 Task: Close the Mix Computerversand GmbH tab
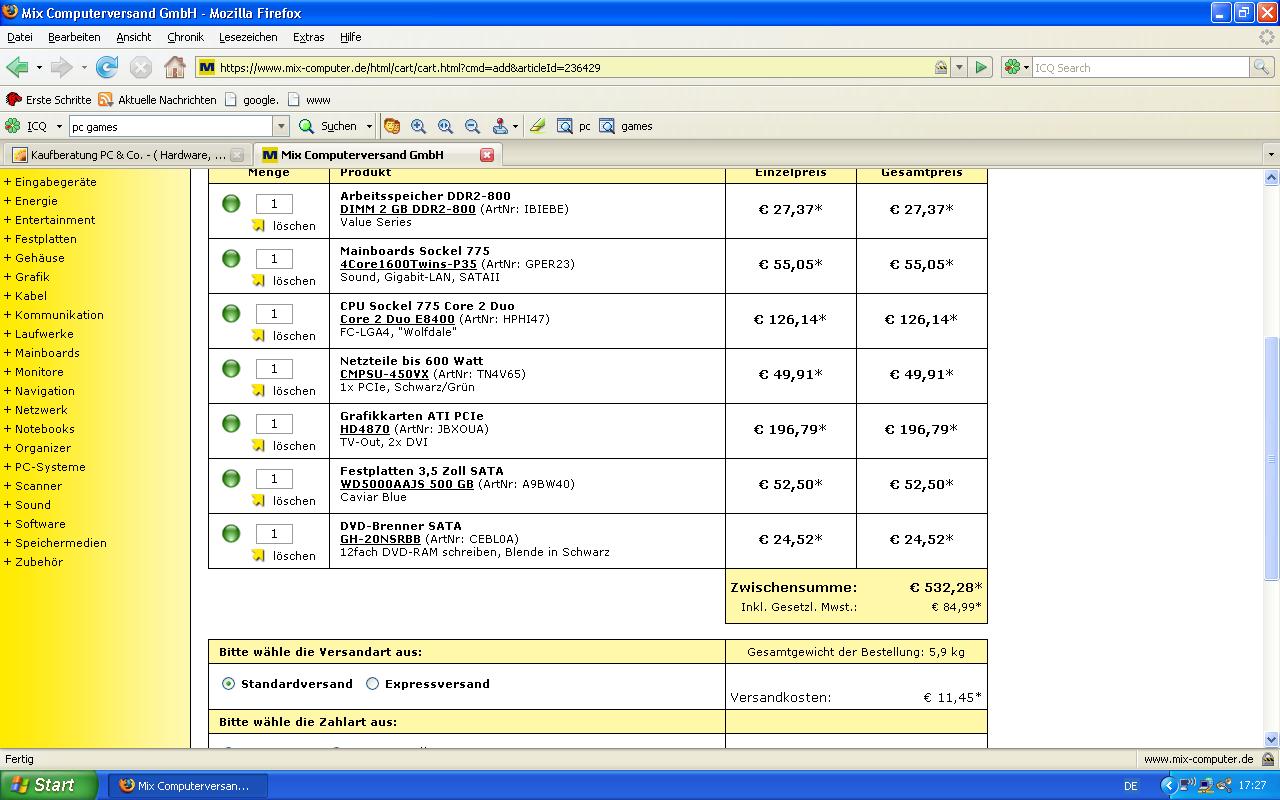[487, 155]
